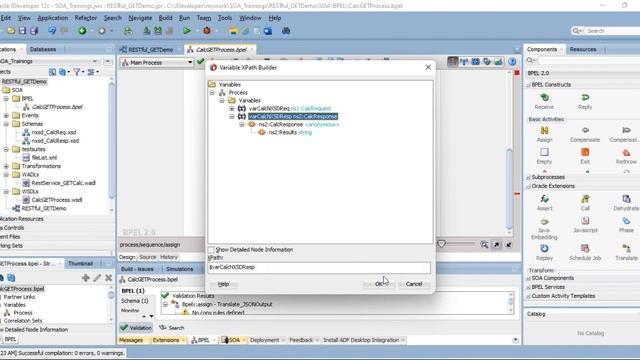Collapse the Oracle Extensions section

click(528, 186)
